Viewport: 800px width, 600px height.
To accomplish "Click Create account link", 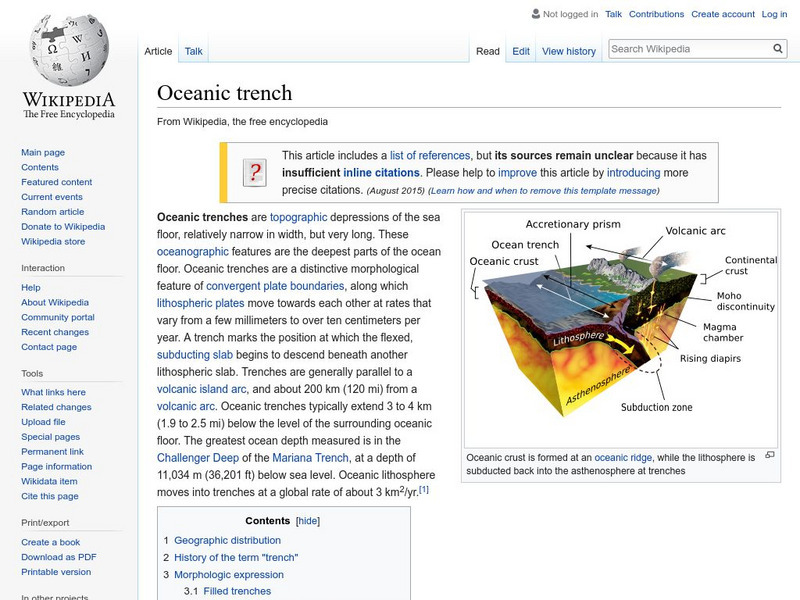I will (722, 14).
